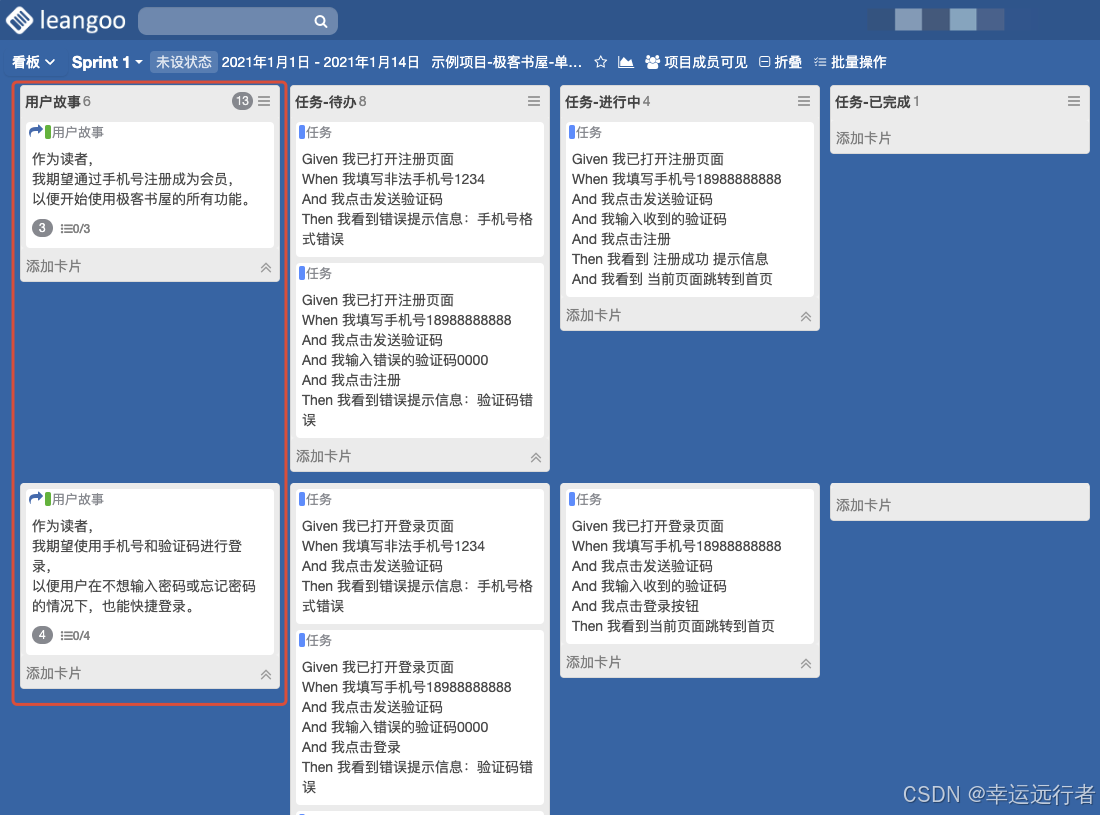Open checklist 0/4 on login story
1100x815 pixels.
pos(75,635)
